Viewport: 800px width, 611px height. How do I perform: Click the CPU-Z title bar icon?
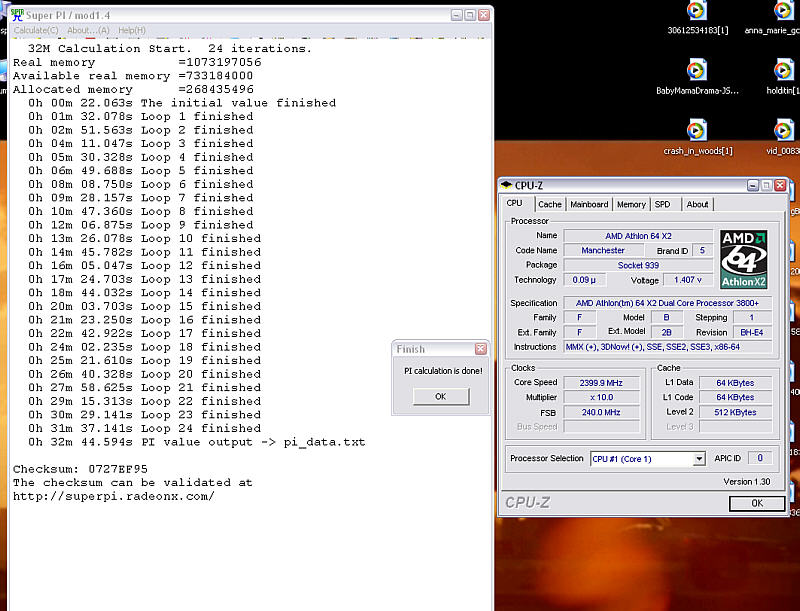pos(506,185)
